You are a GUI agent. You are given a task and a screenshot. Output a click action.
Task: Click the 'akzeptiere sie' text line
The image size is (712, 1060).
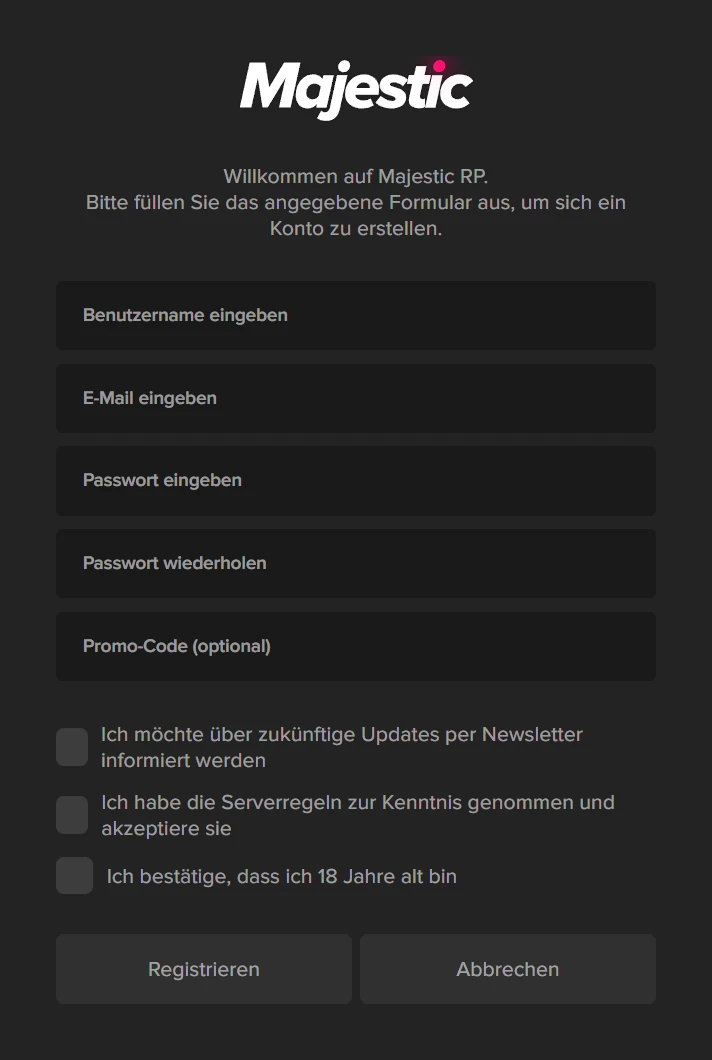click(166, 829)
